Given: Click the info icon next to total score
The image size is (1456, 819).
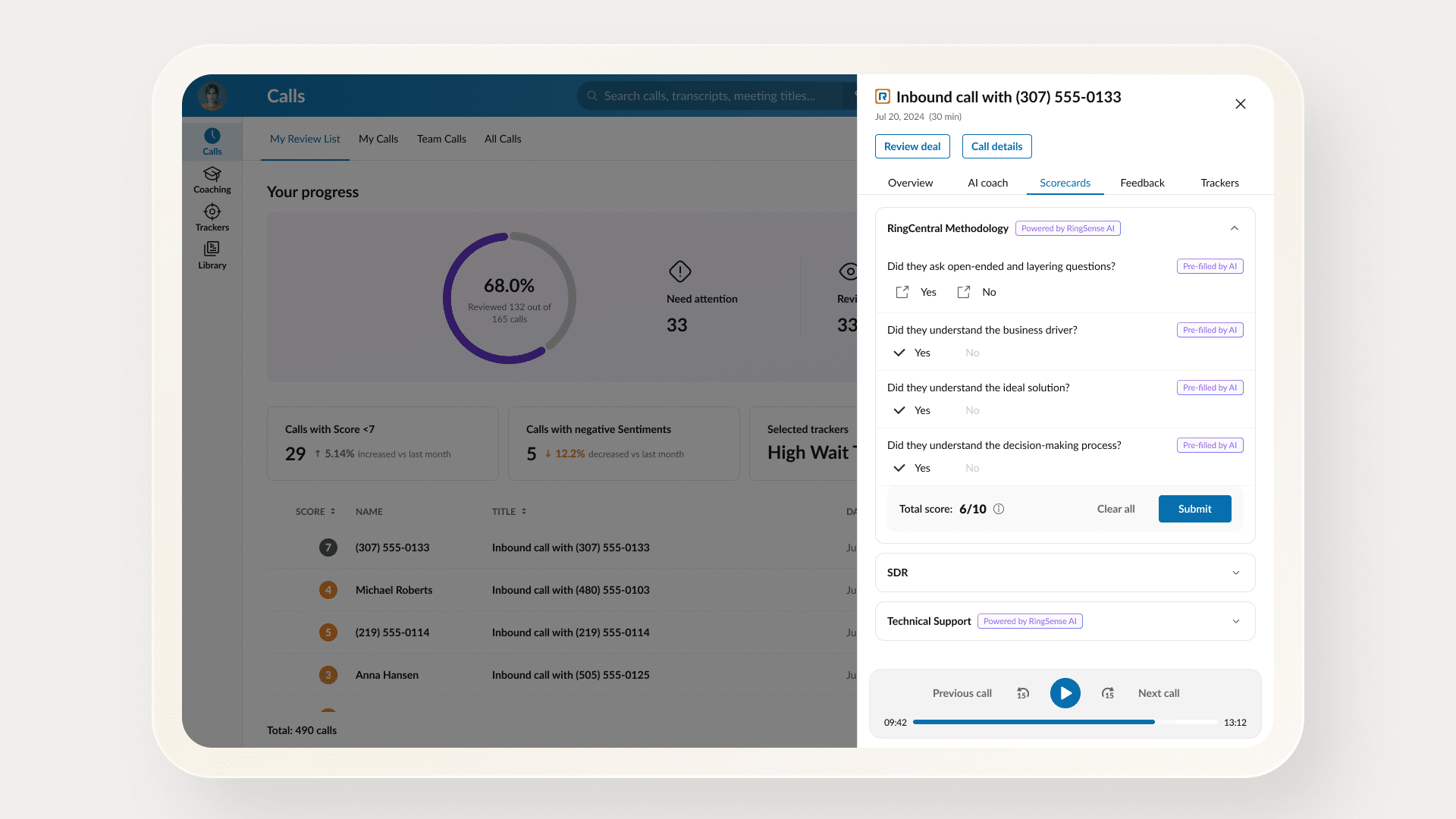Looking at the screenshot, I should [999, 509].
